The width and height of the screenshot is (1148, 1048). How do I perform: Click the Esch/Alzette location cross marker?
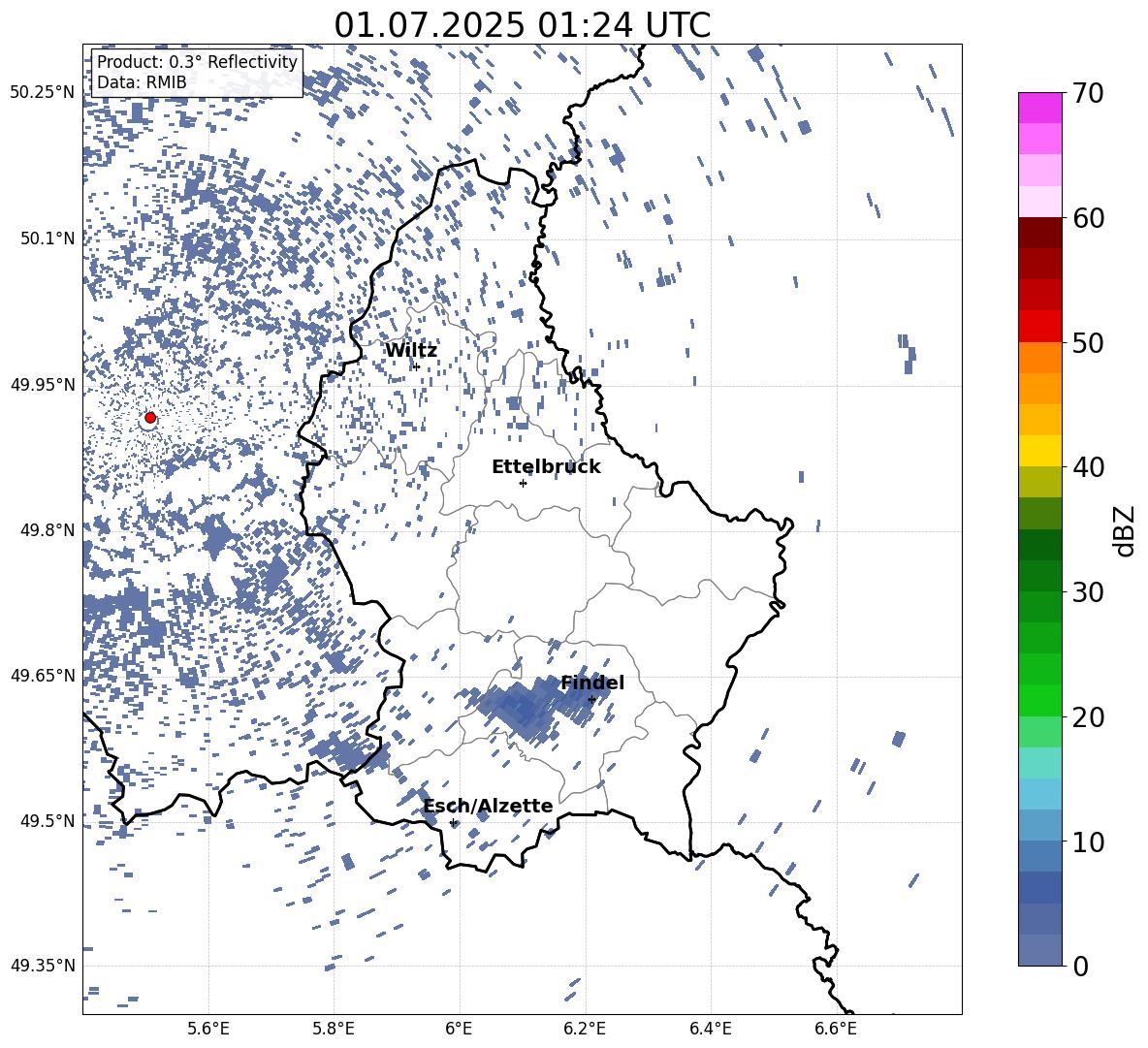(453, 822)
